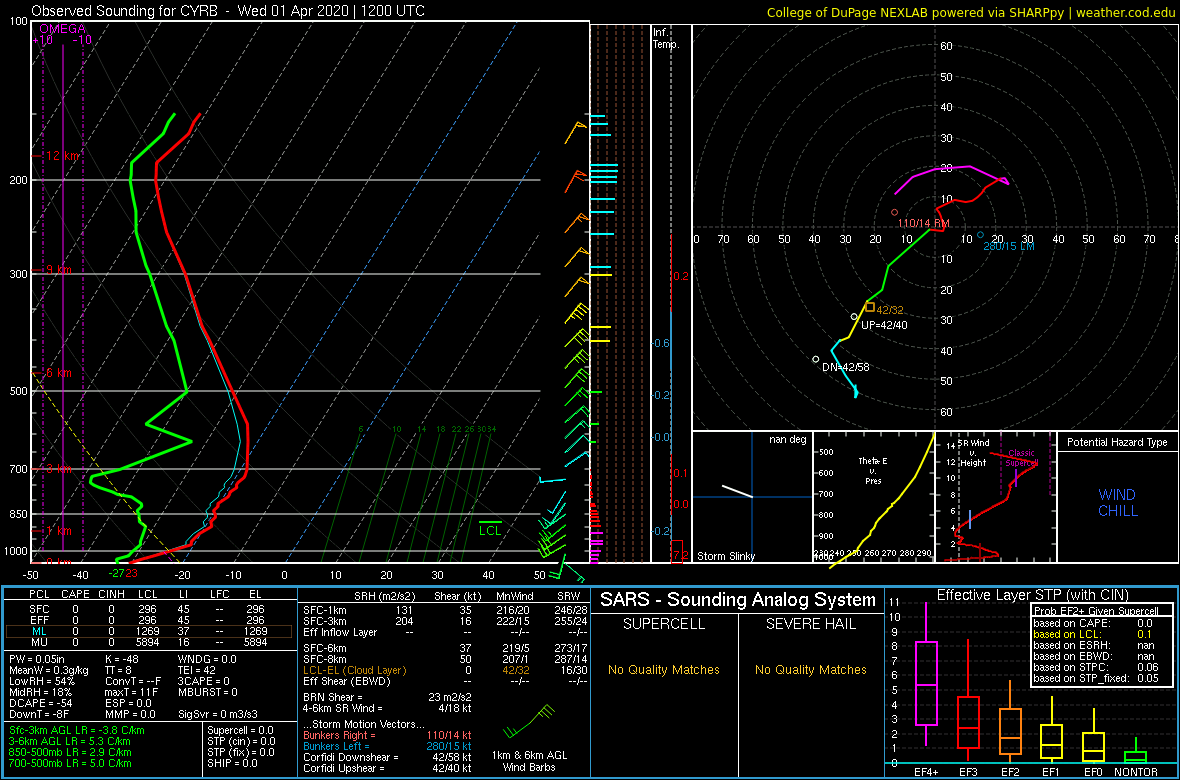Click the Potential Hazard Type header
This screenshot has height=780, width=1180.
tap(1117, 443)
